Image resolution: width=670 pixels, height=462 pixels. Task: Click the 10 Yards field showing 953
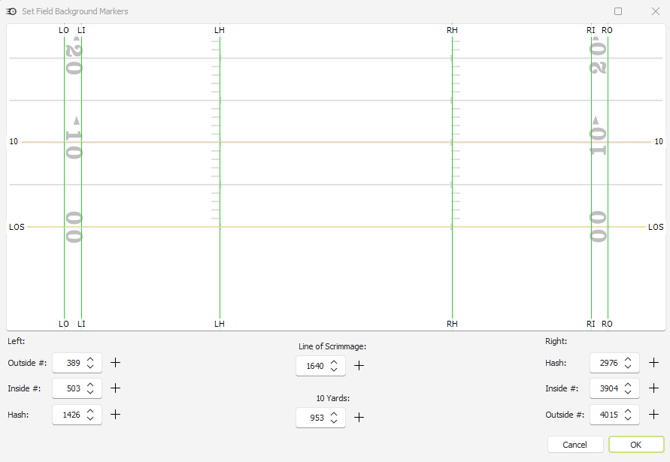pyautogui.click(x=320, y=418)
